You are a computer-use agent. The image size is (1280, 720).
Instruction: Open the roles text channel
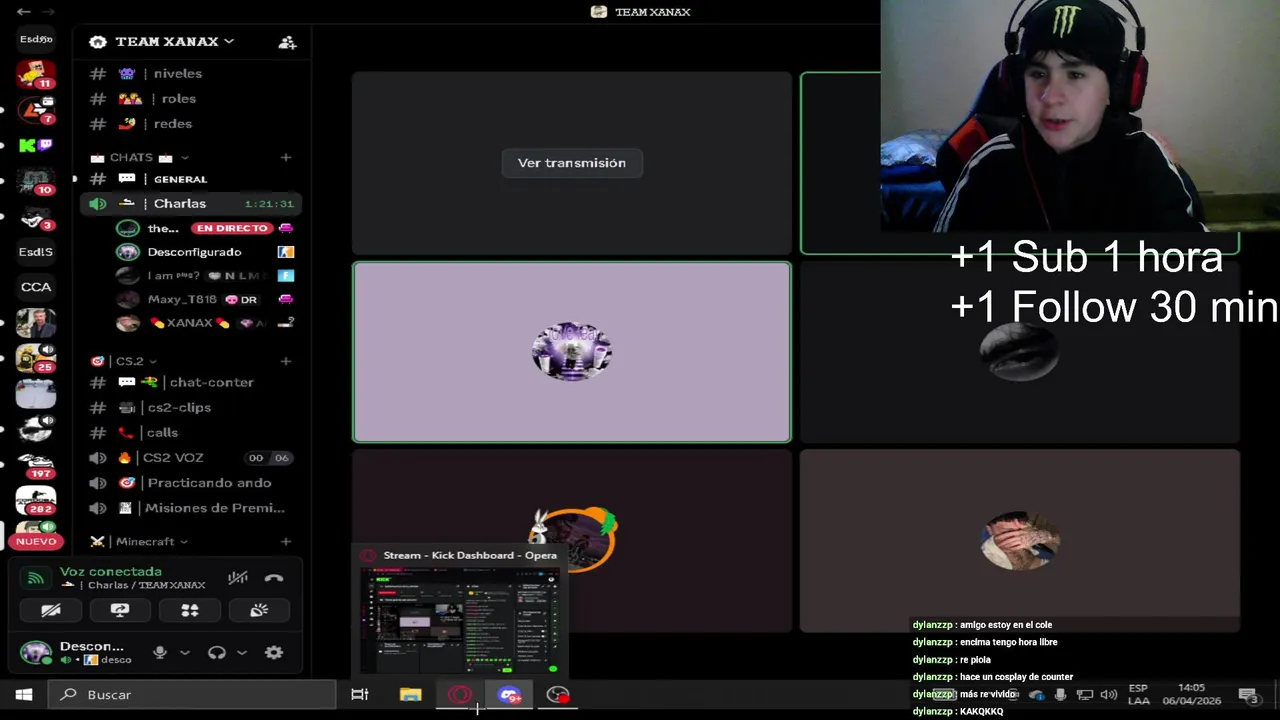190,99
